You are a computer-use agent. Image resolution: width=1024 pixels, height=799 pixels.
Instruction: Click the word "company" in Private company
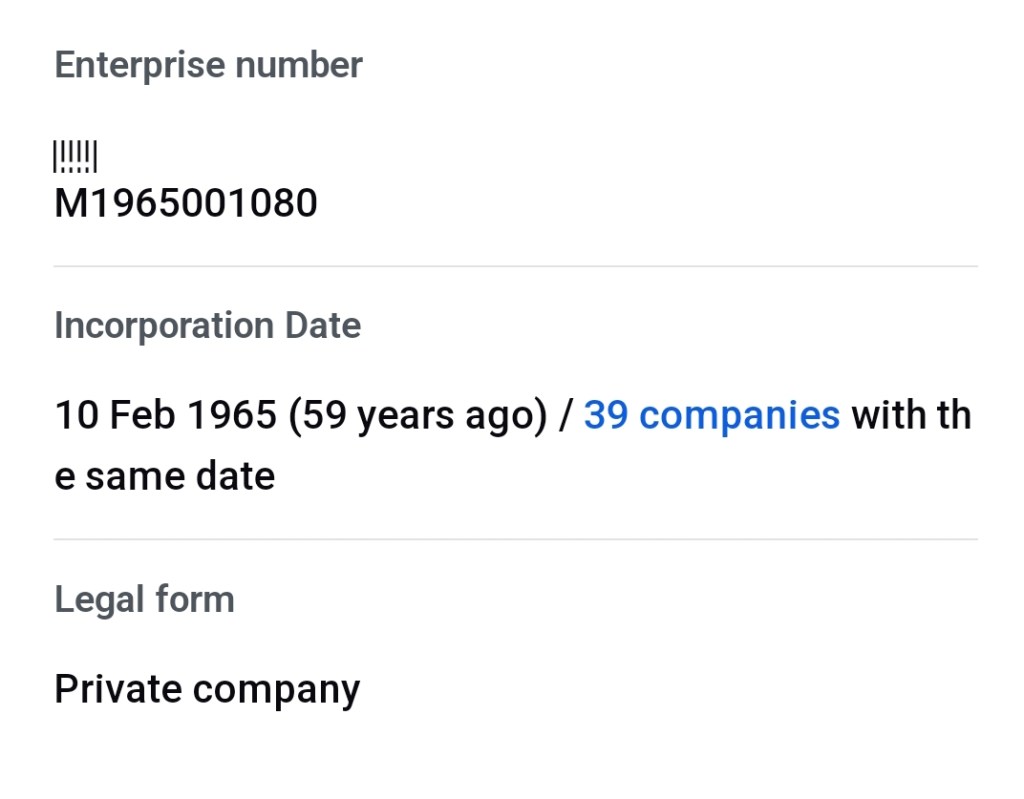click(276, 689)
